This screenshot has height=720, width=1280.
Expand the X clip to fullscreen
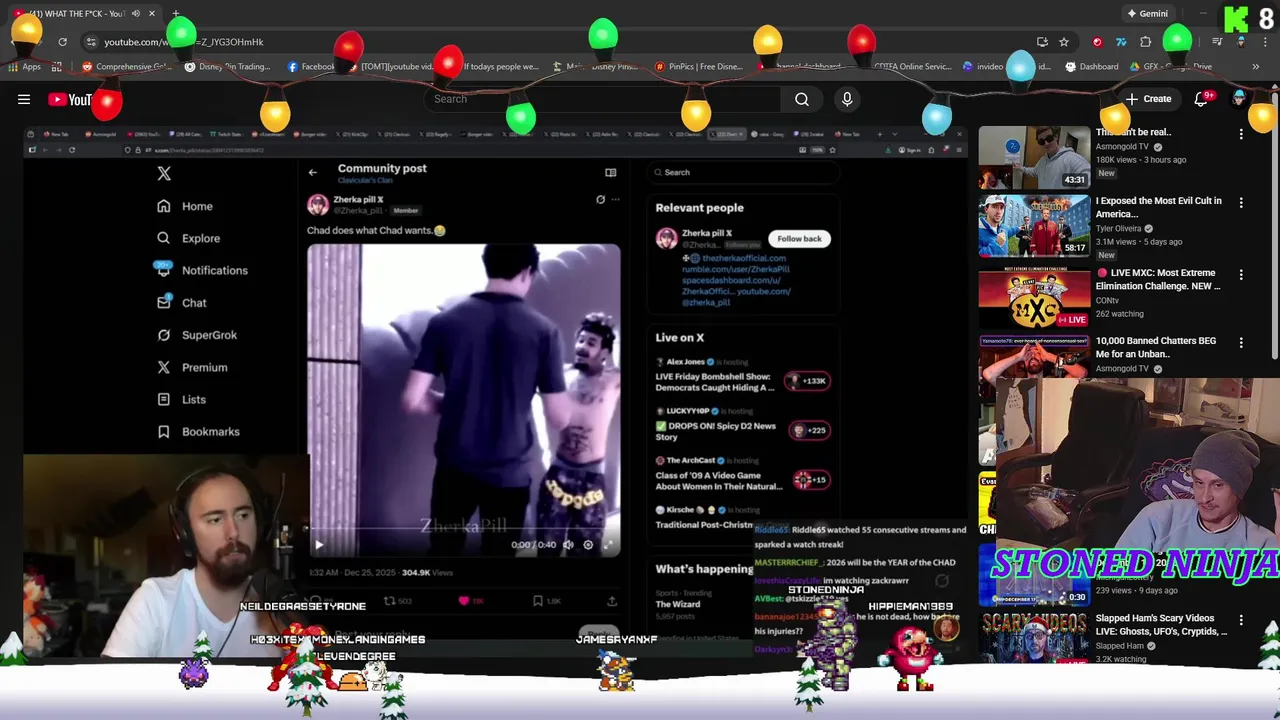pyautogui.click(x=608, y=545)
